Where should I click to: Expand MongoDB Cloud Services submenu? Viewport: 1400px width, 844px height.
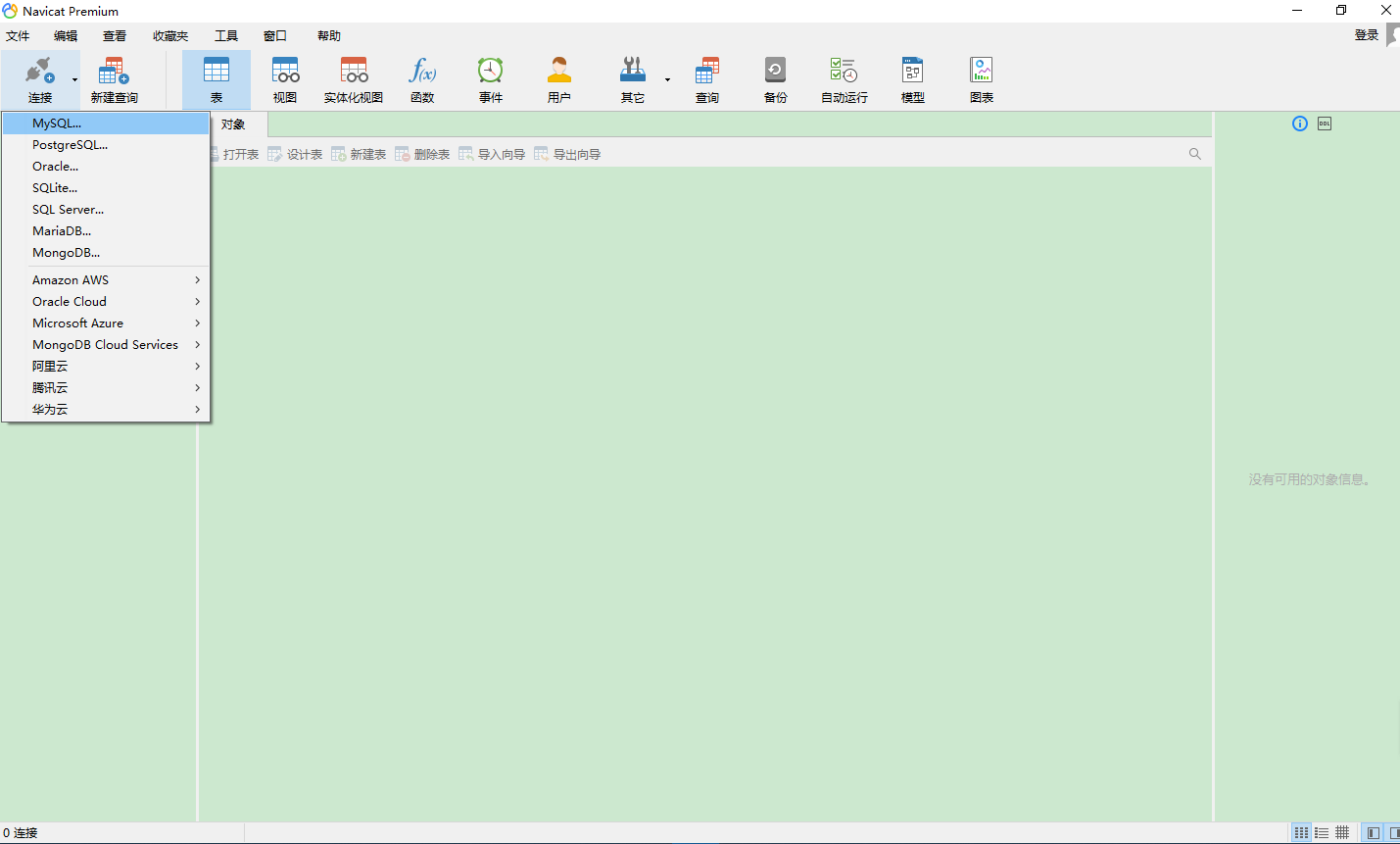(x=106, y=345)
